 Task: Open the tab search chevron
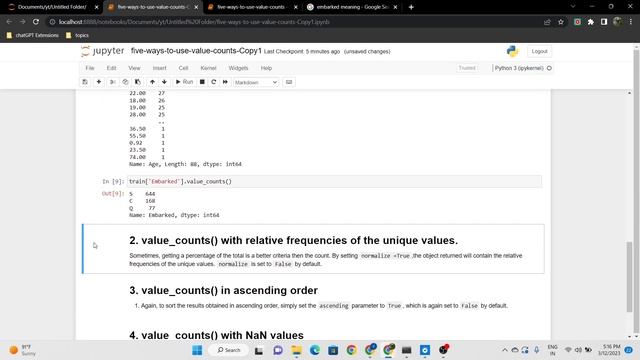573,7
